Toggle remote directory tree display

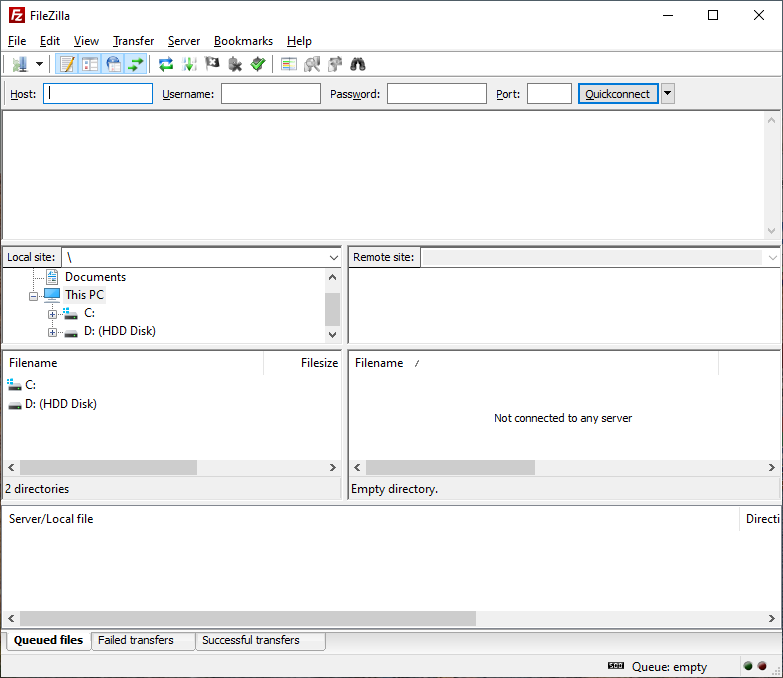pyautogui.click(x=113, y=64)
